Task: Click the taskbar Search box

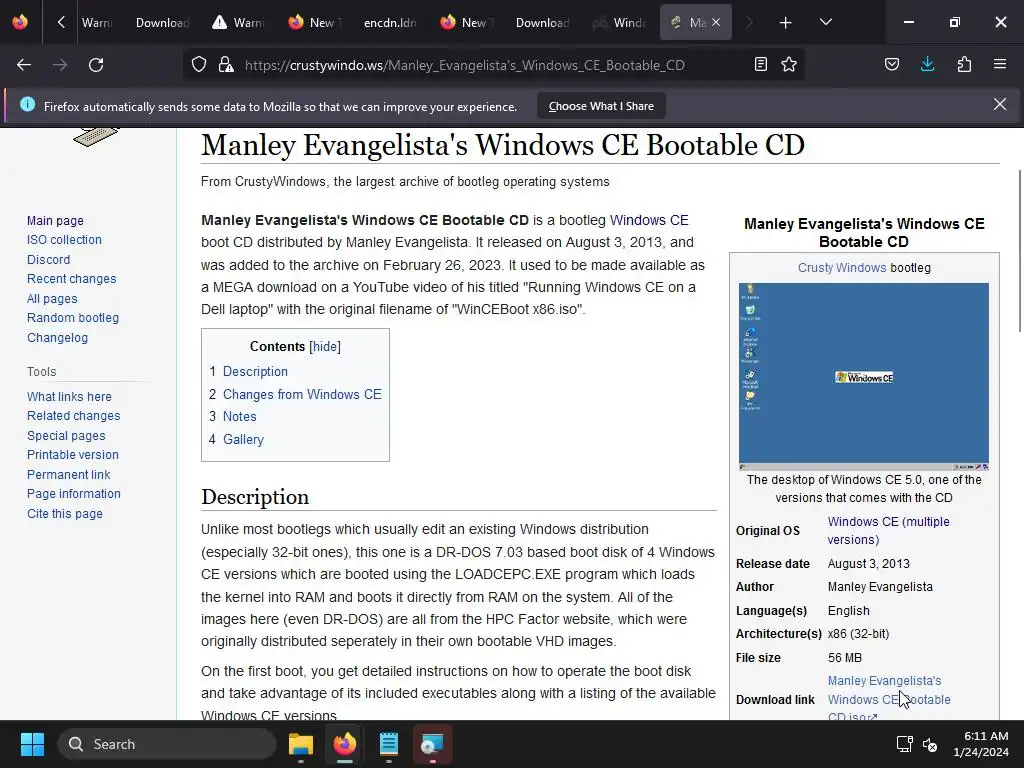Action: (167, 744)
